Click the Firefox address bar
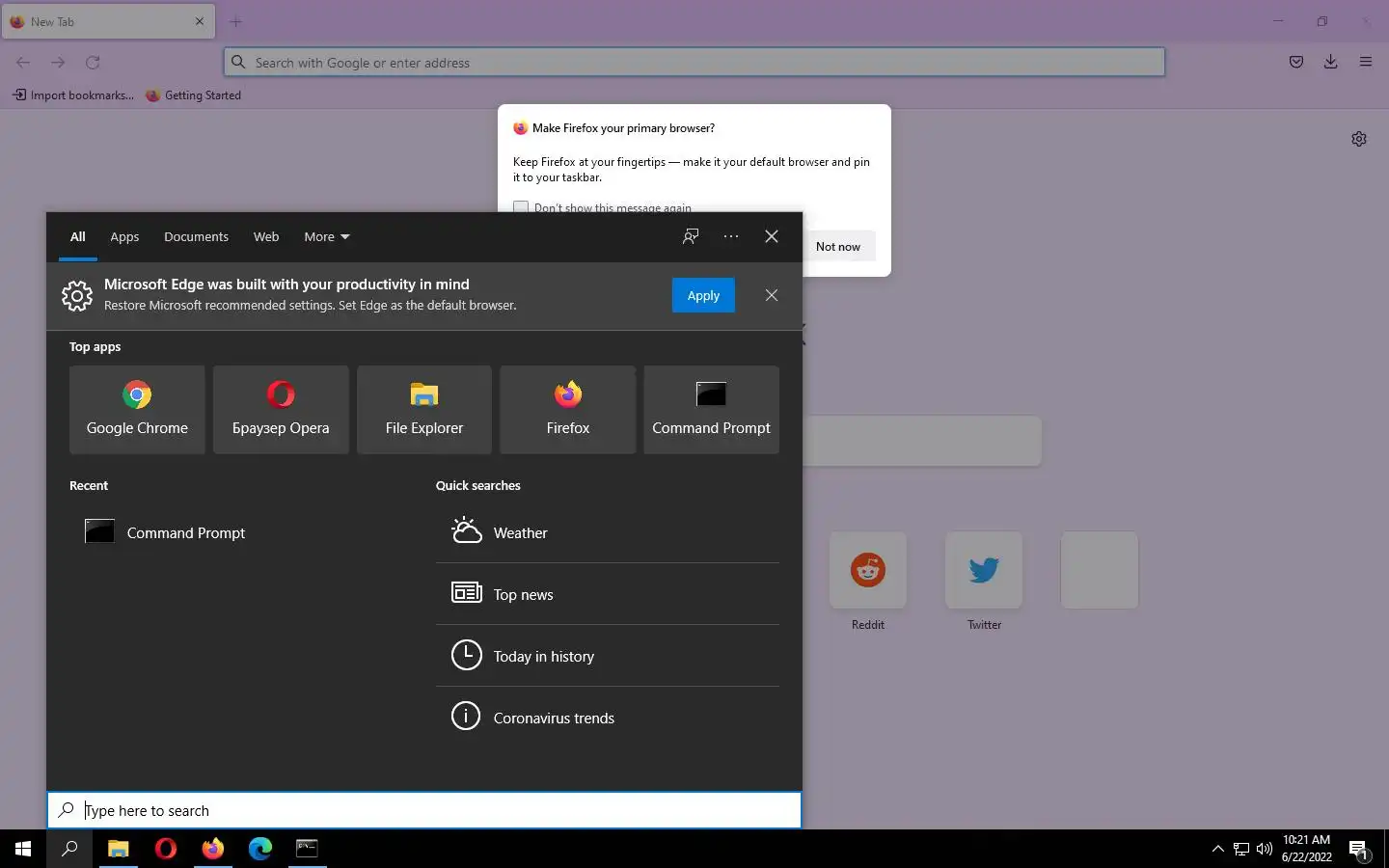Image resolution: width=1389 pixels, height=868 pixels. pos(694,63)
